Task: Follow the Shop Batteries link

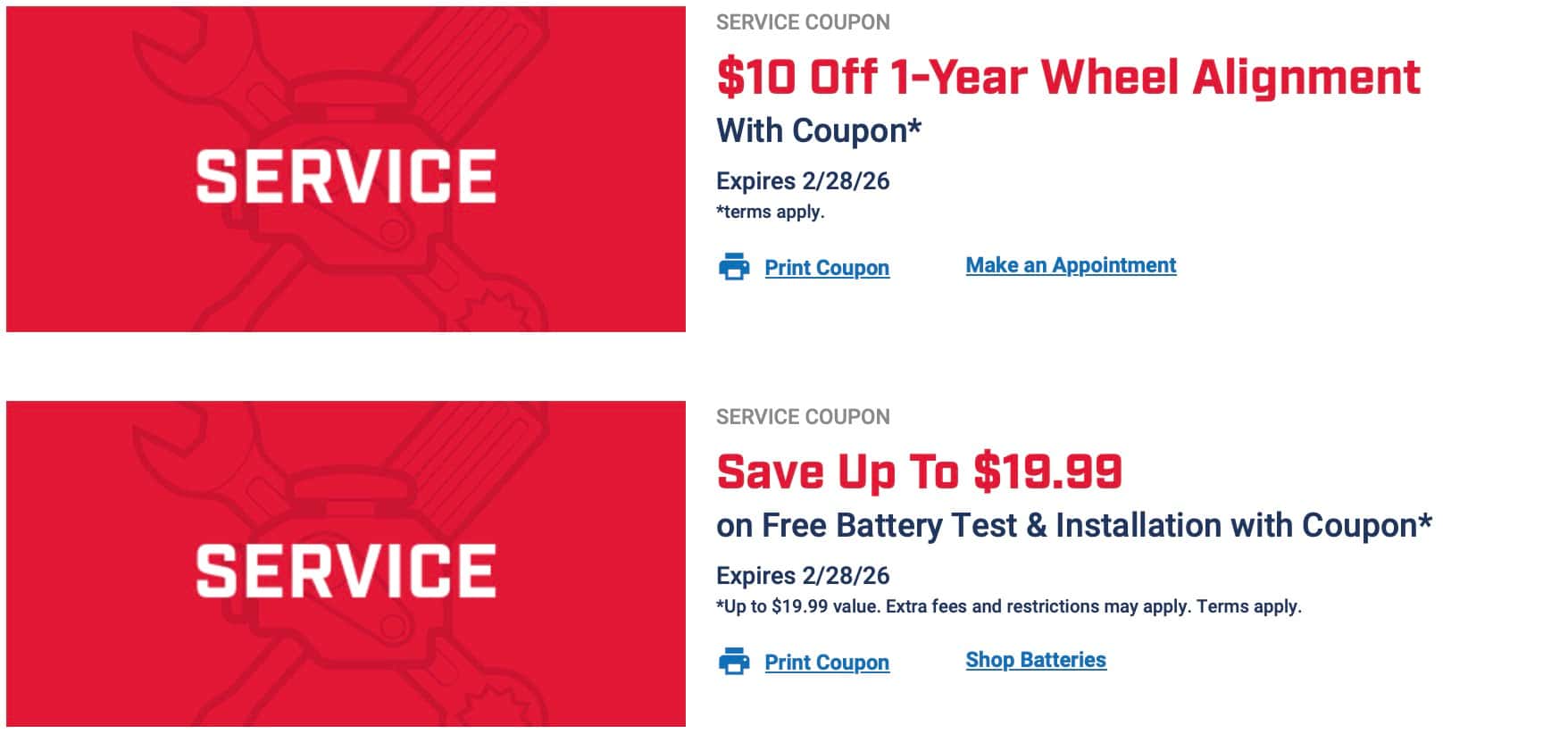Action: pyautogui.click(x=1036, y=660)
